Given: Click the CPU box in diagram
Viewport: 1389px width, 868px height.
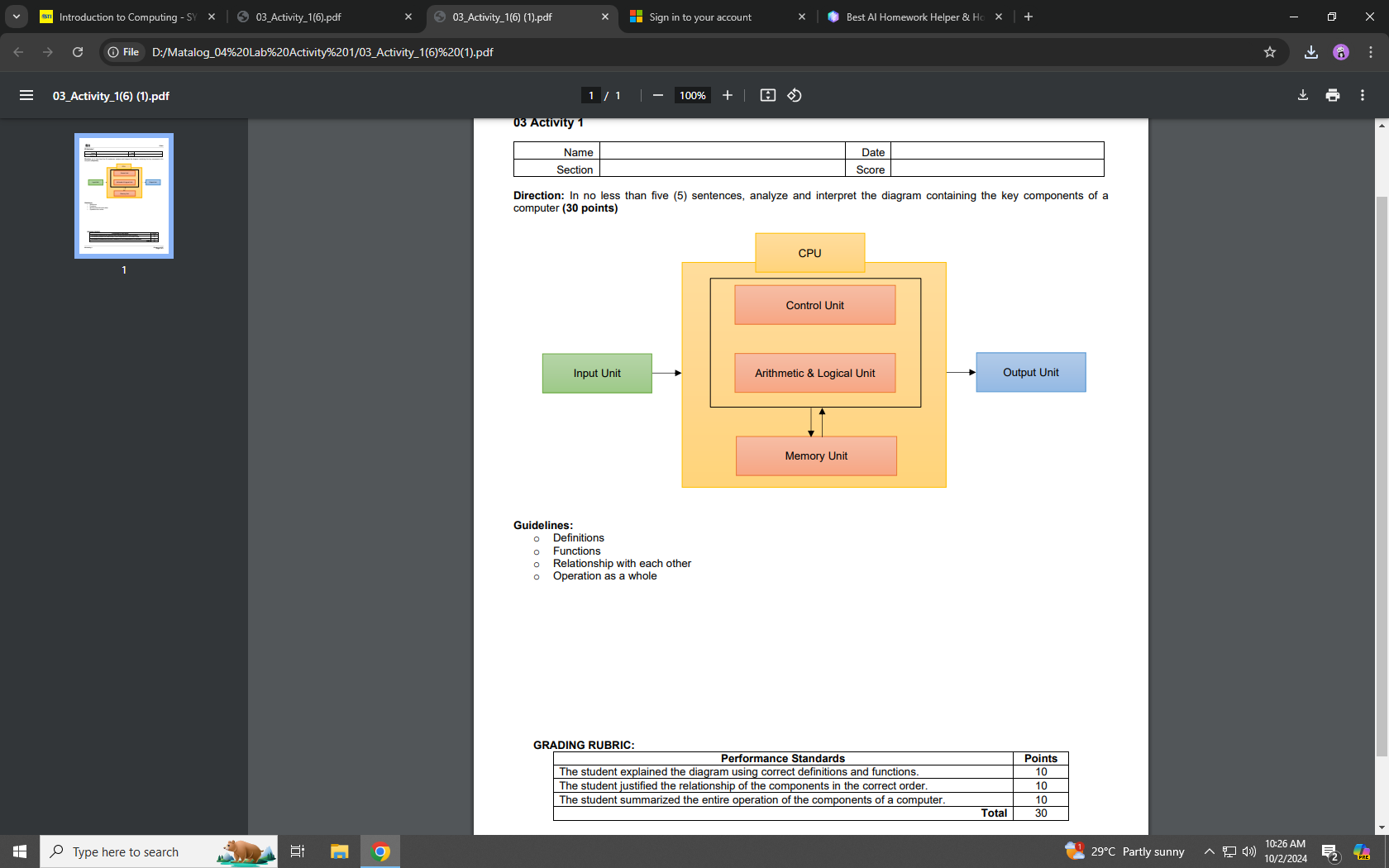Looking at the screenshot, I should [x=810, y=253].
